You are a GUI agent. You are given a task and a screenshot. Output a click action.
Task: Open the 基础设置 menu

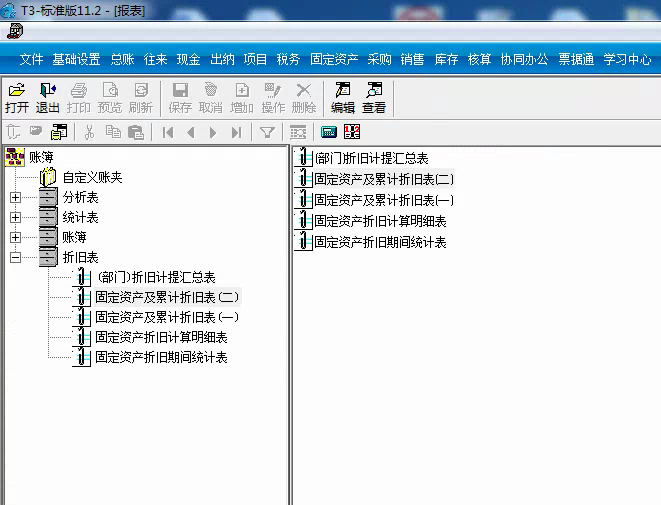pos(76,59)
